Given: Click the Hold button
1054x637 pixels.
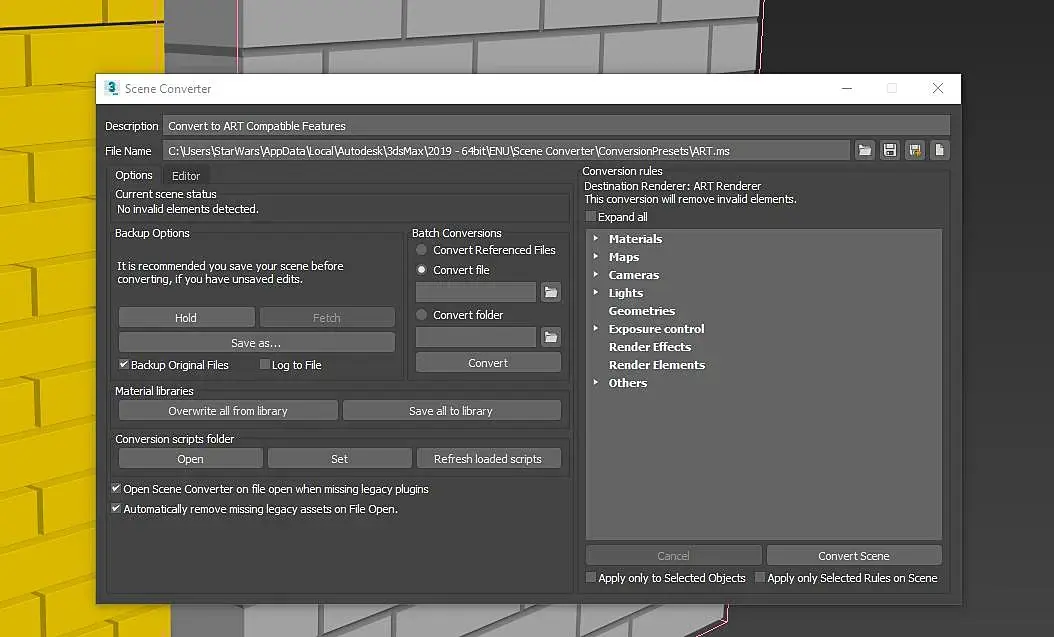Looking at the screenshot, I should [186, 317].
